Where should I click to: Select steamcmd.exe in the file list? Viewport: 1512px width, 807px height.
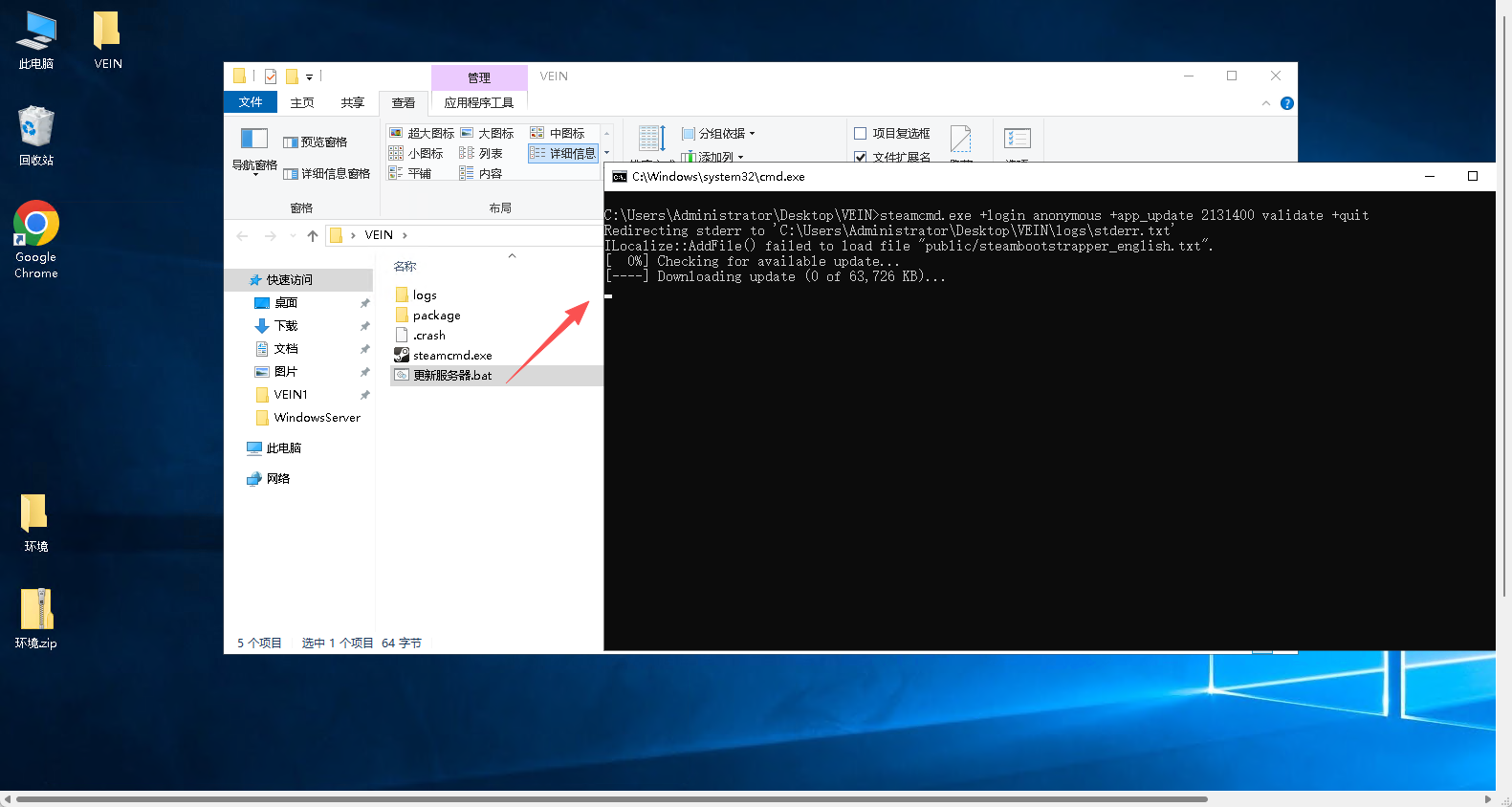point(451,356)
